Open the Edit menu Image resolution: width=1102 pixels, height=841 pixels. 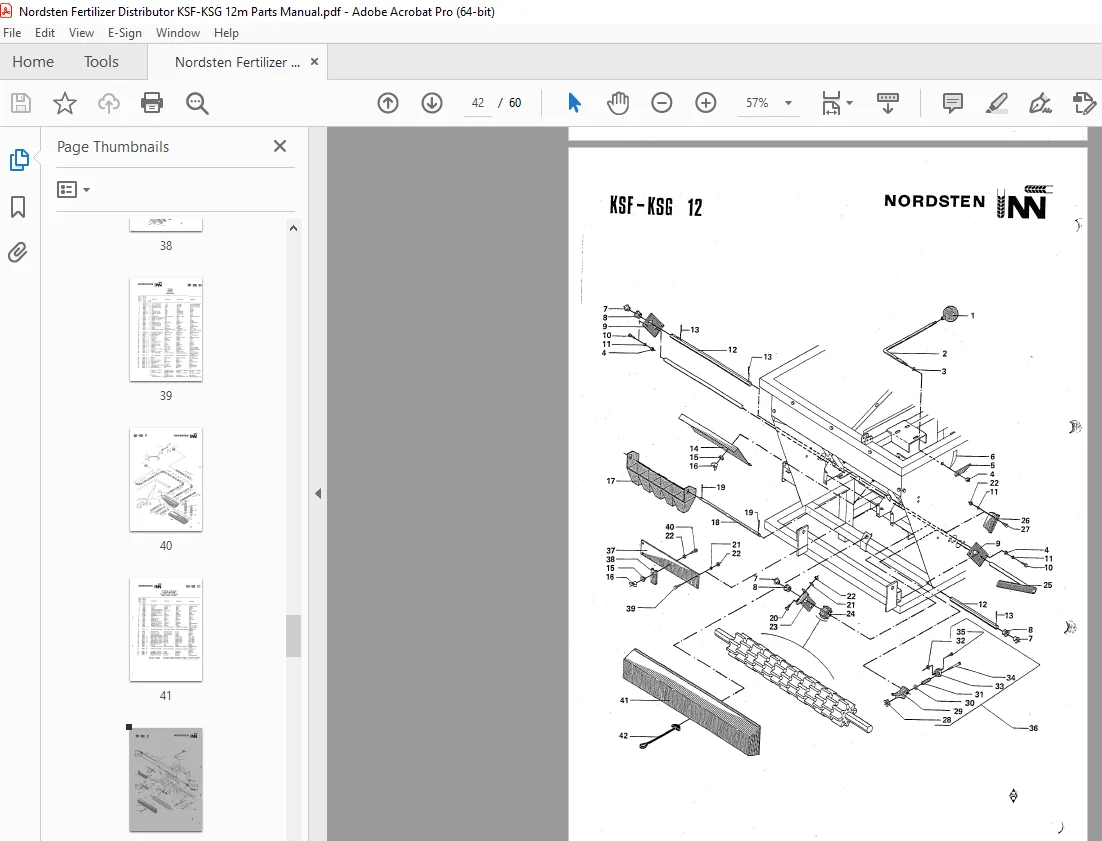click(x=44, y=33)
